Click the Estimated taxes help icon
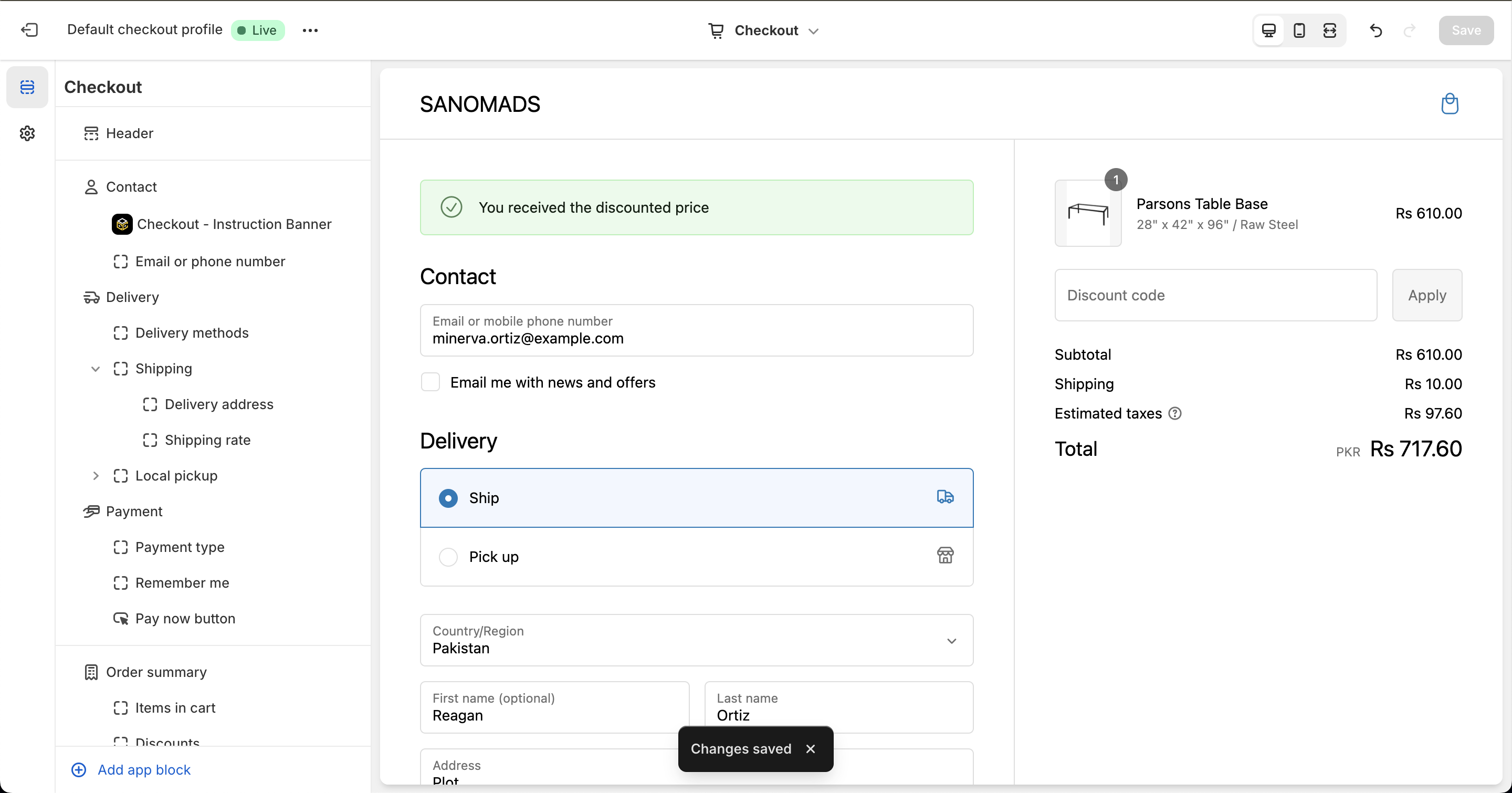Screen dimensions: 1512x793 [x=1174, y=413]
